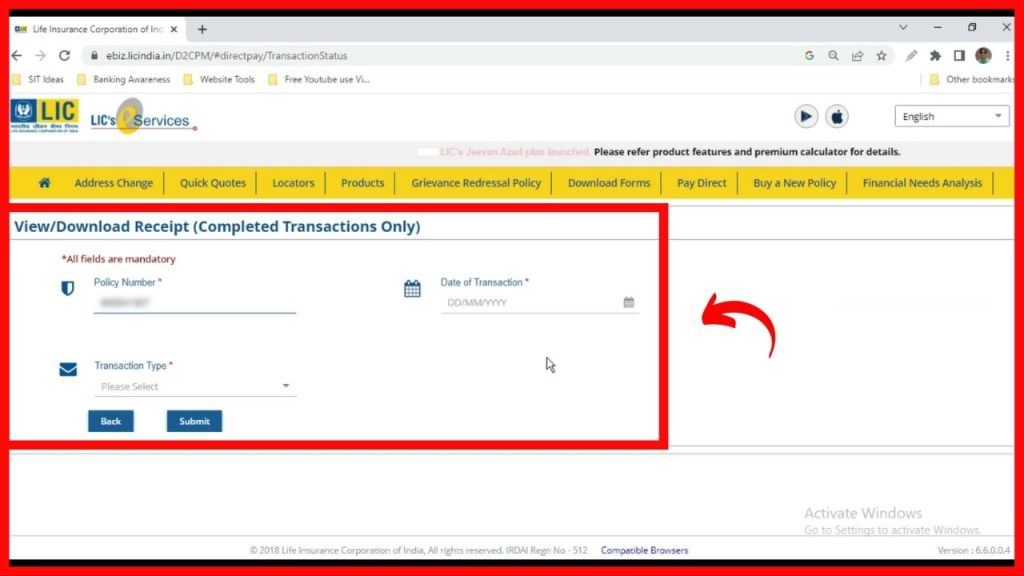1024x576 pixels.
Task: Select the Home icon in navigation bar
Action: tap(44, 183)
